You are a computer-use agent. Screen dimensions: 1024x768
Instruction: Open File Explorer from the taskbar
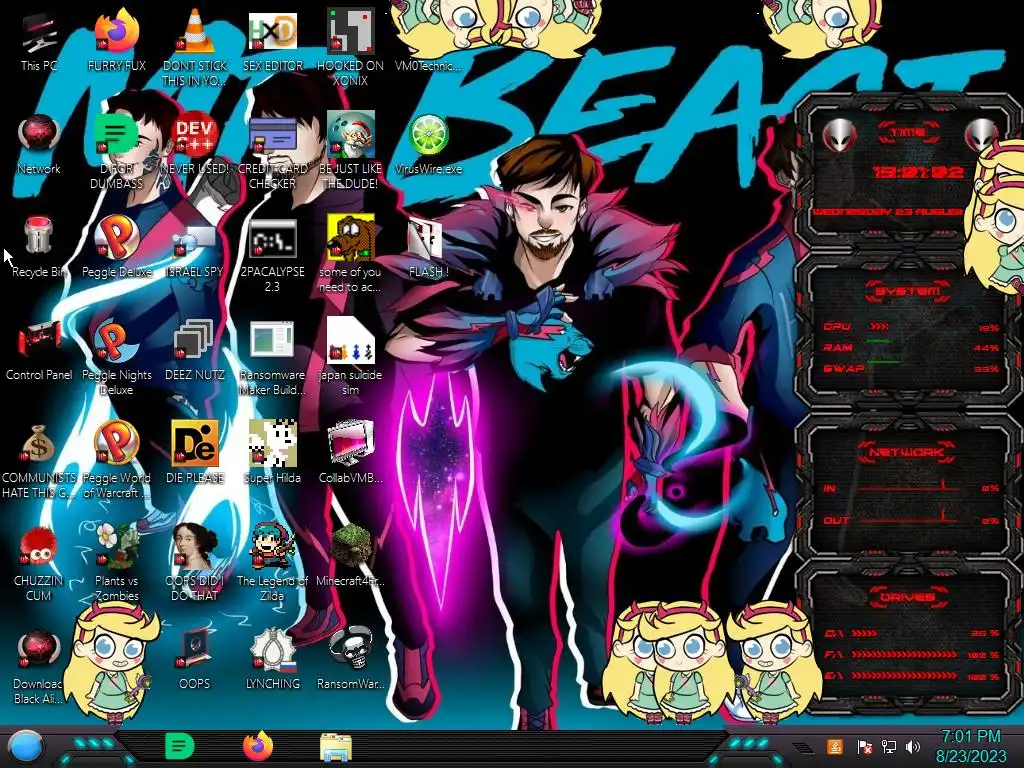[x=336, y=747]
